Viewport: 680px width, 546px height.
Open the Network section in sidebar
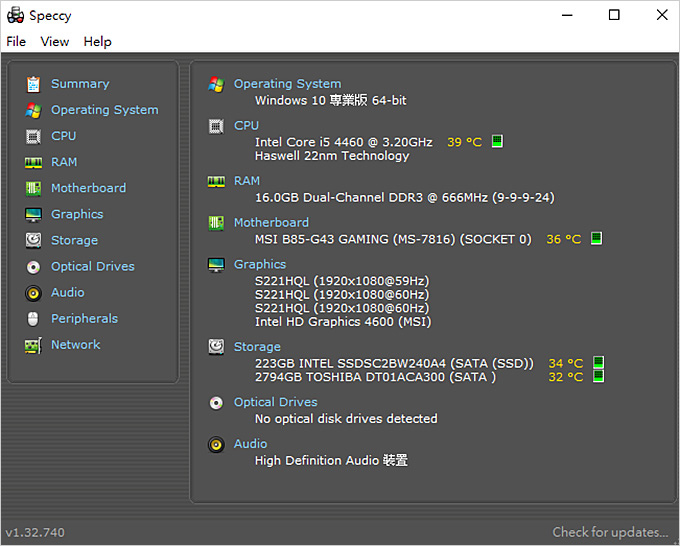[75, 344]
